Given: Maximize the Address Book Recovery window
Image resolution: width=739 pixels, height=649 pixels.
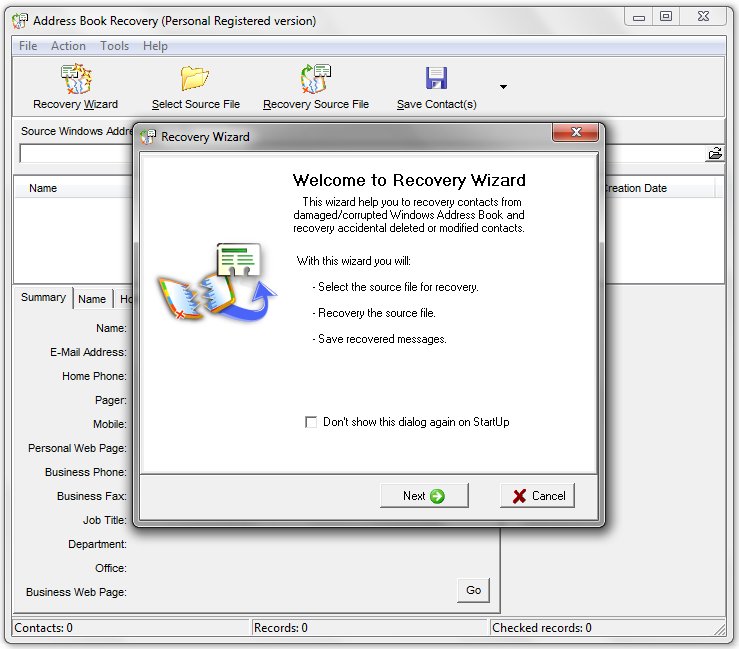Looking at the screenshot, I should click(665, 16).
